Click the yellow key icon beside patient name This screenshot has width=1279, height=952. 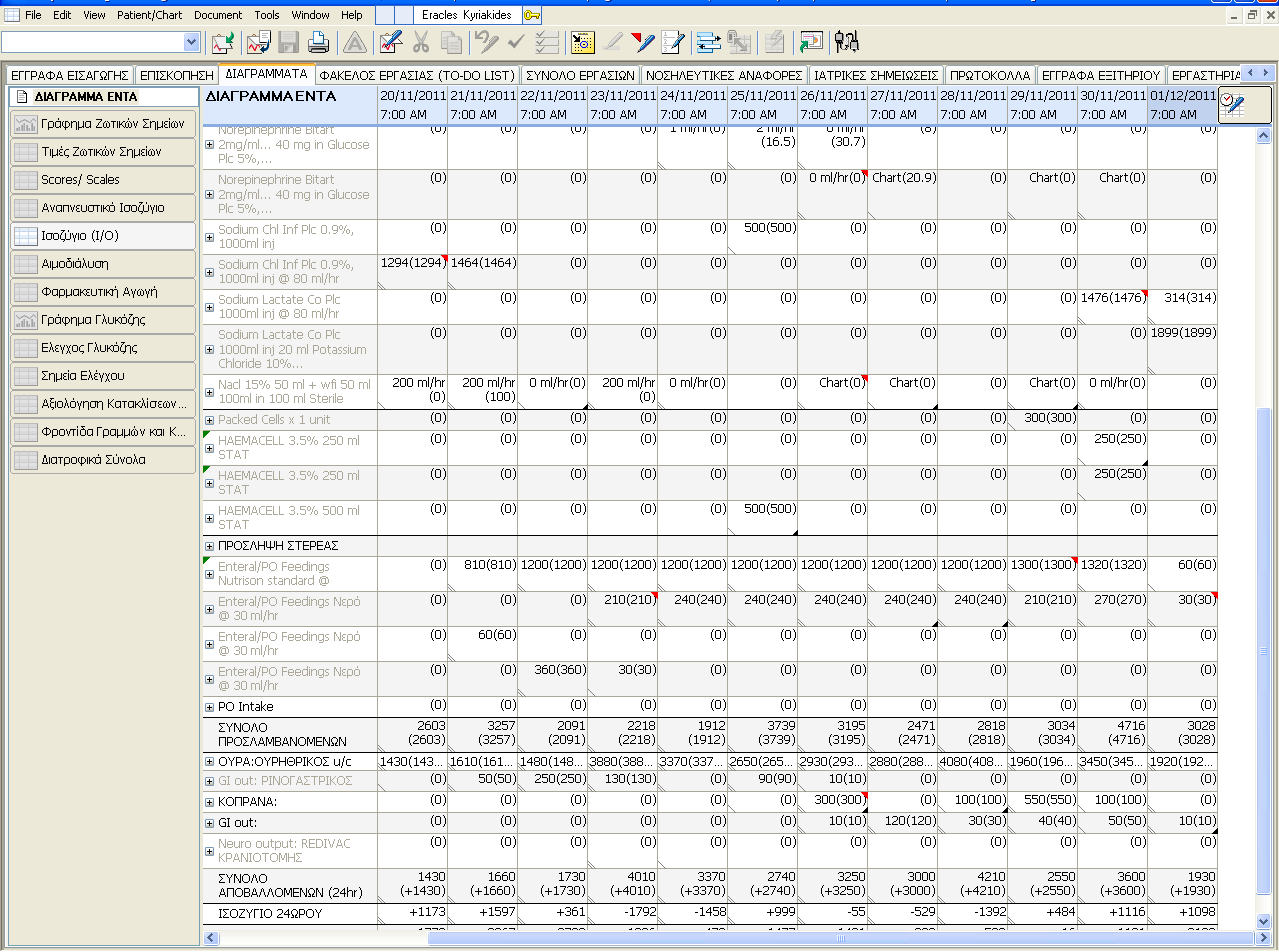click(x=532, y=16)
